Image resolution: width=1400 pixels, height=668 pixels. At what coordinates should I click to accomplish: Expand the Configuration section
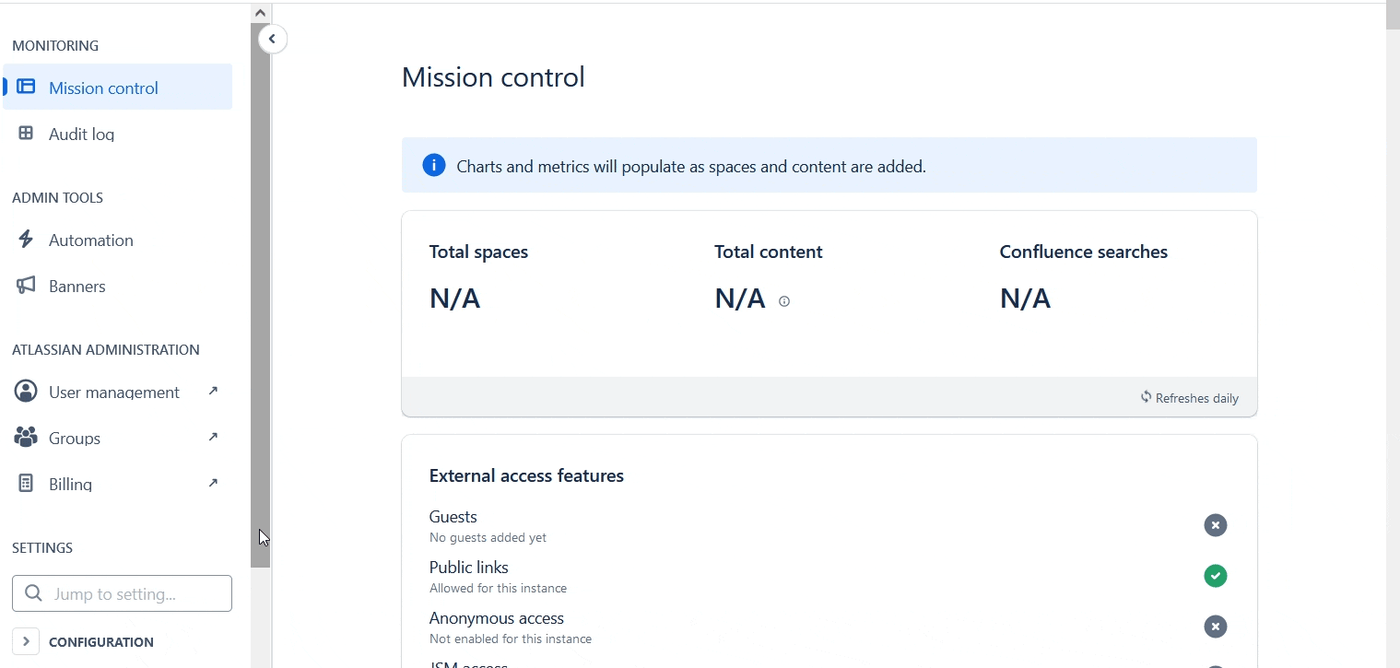point(25,641)
